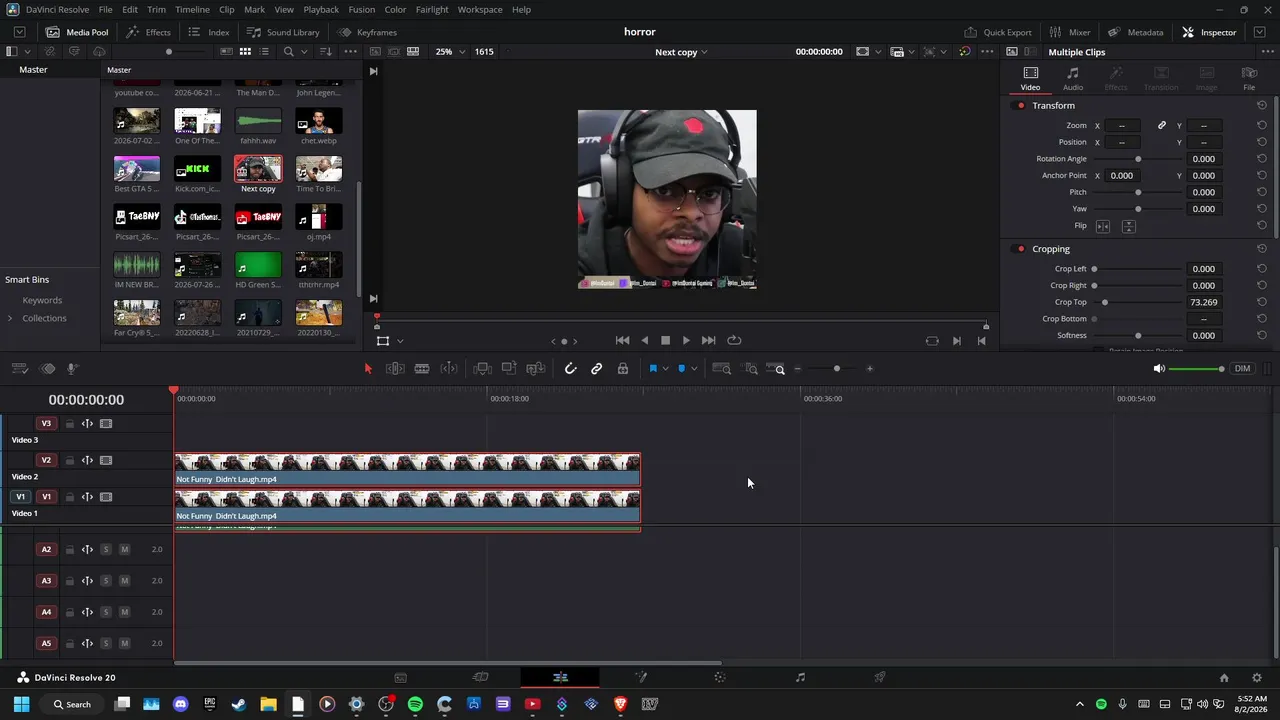Open the Effects panel button
1280x720 pixels.
(x=148, y=32)
